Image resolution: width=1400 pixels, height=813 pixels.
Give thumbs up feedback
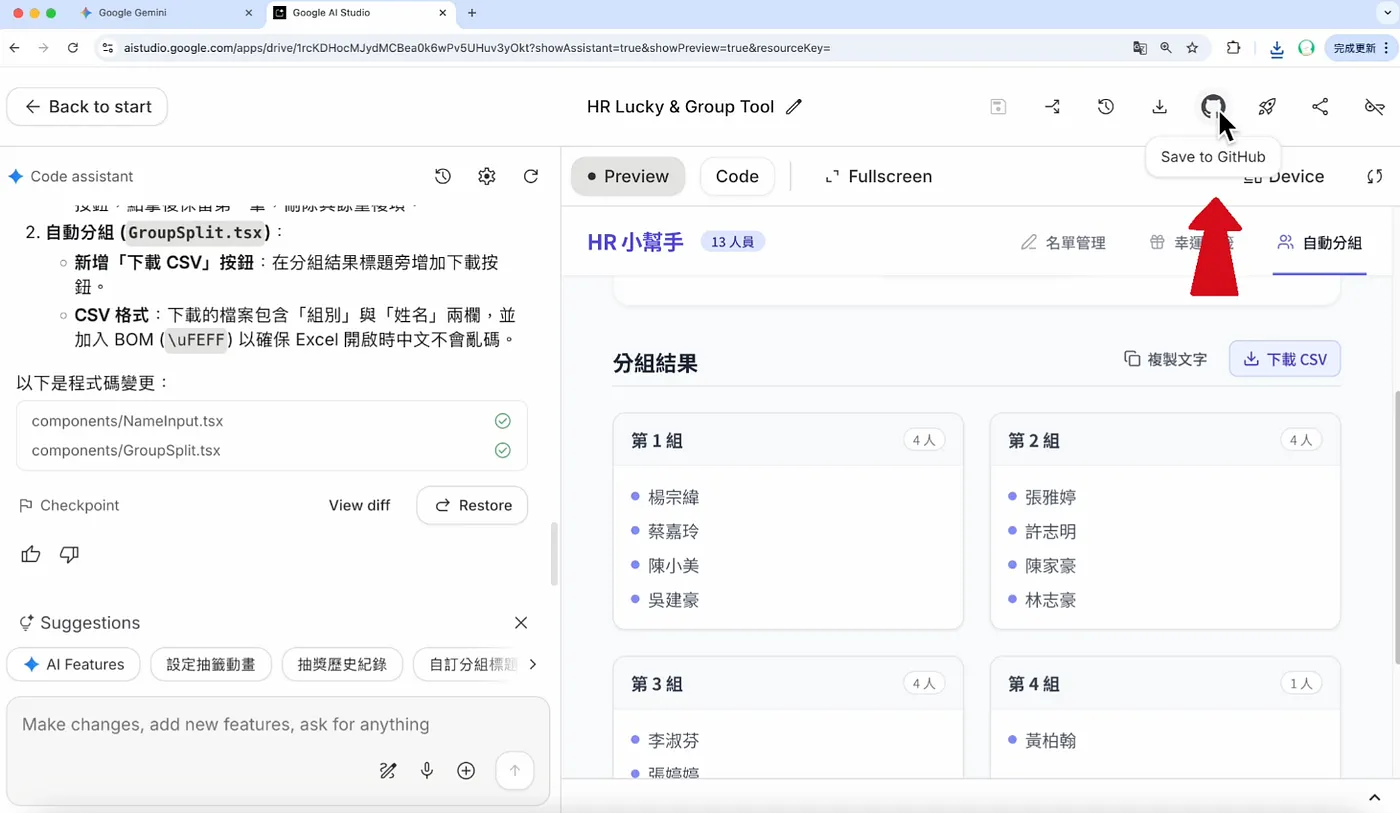31,554
